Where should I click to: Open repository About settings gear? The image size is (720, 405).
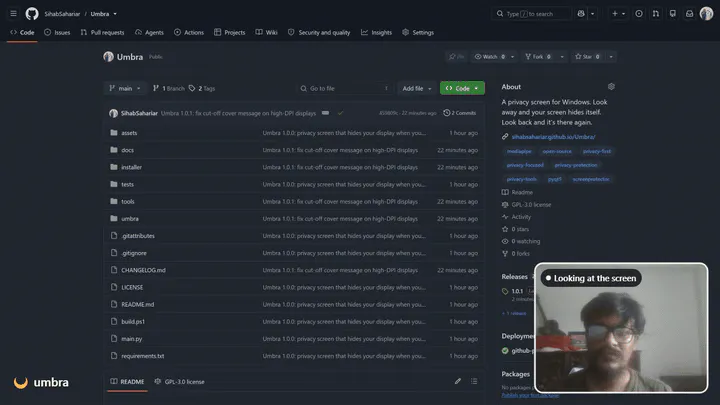[611, 86]
